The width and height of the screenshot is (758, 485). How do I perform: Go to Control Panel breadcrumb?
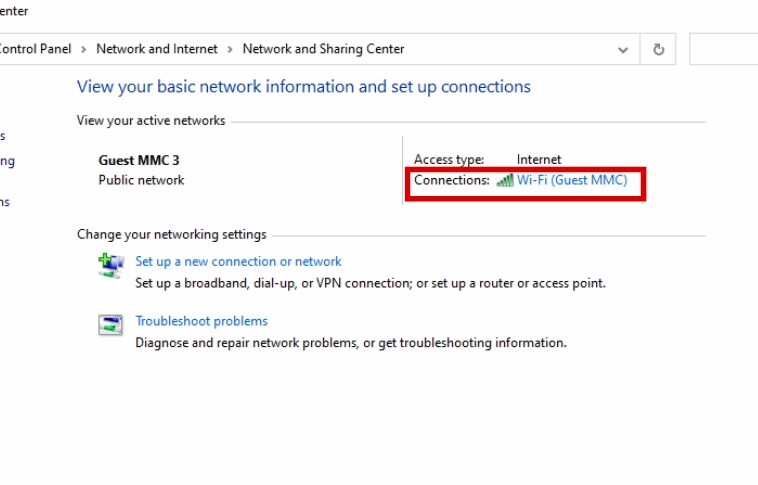click(x=35, y=49)
